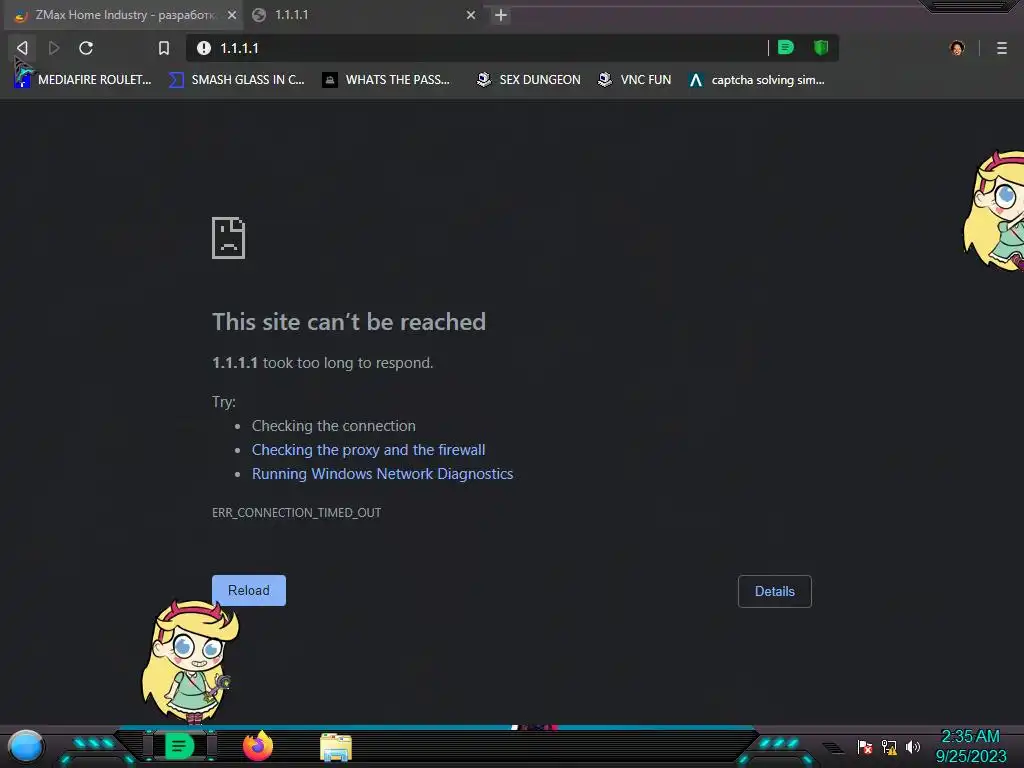Image resolution: width=1024 pixels, height=768 pixels.
Task: Click the forward navigation arrow
Action: point(54,48)
